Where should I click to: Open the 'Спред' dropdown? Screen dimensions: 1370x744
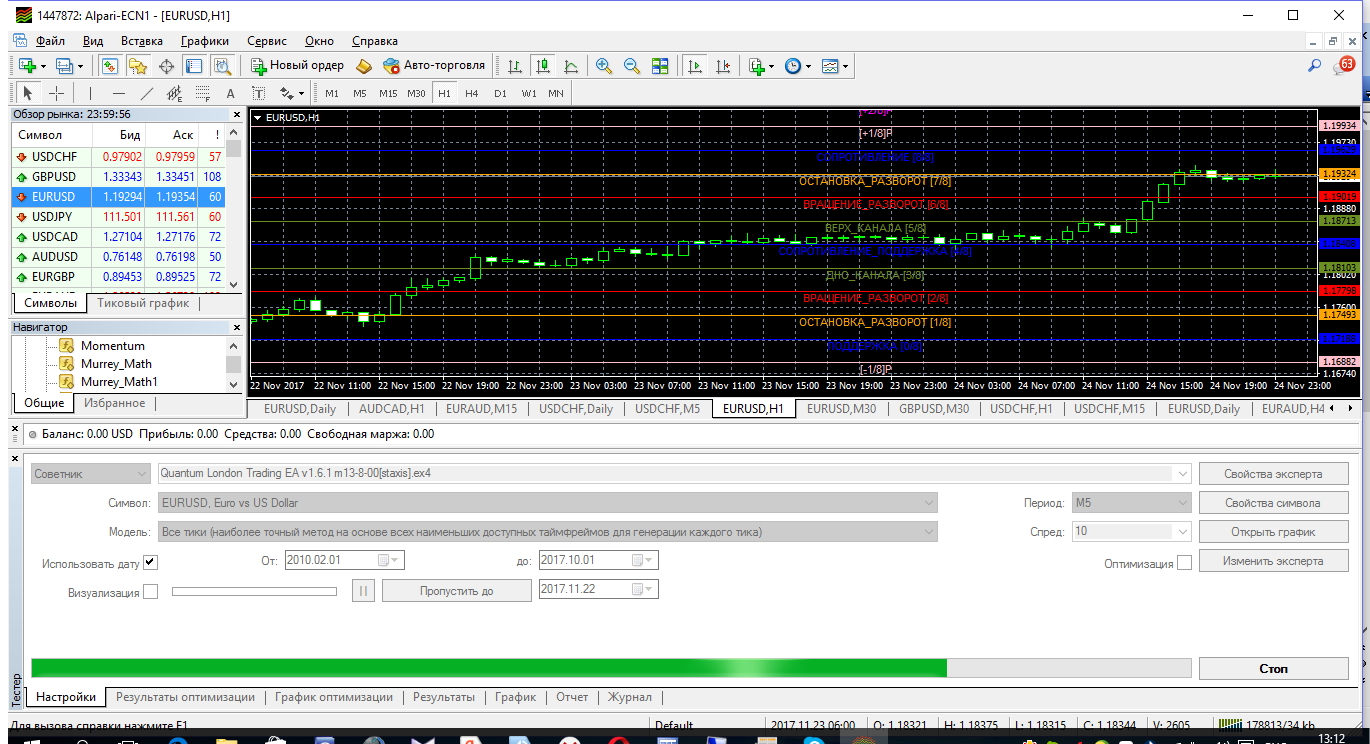(x=1131, y=532)
